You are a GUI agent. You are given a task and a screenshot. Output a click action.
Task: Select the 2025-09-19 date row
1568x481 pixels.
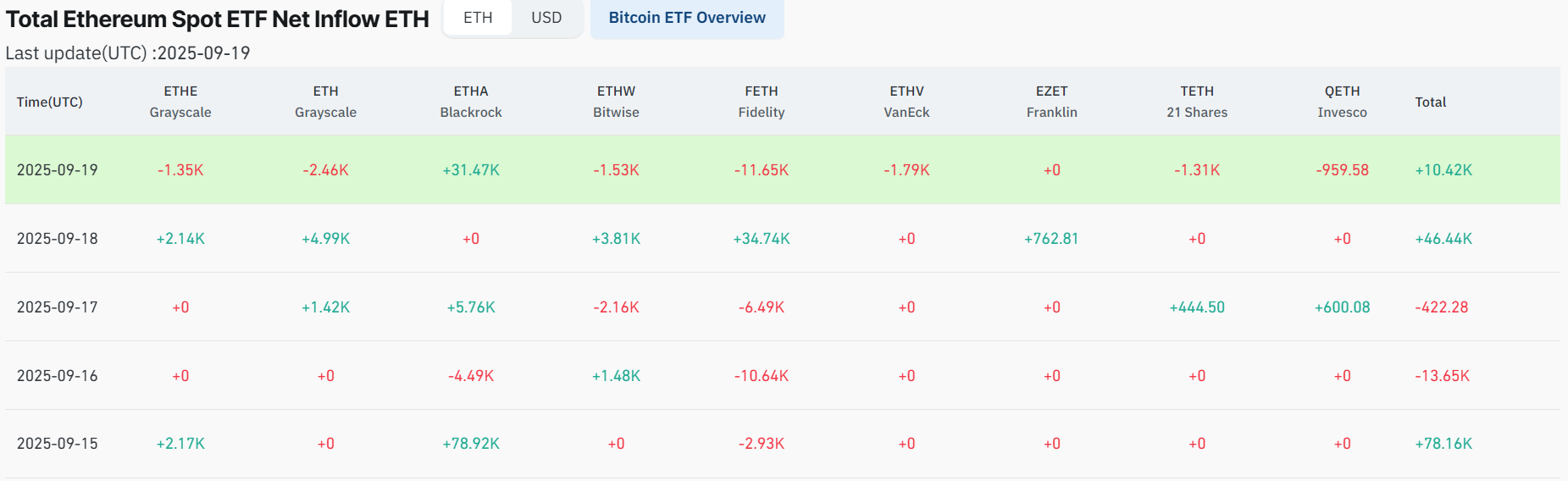pyautogui.click(x=58, y=170)
